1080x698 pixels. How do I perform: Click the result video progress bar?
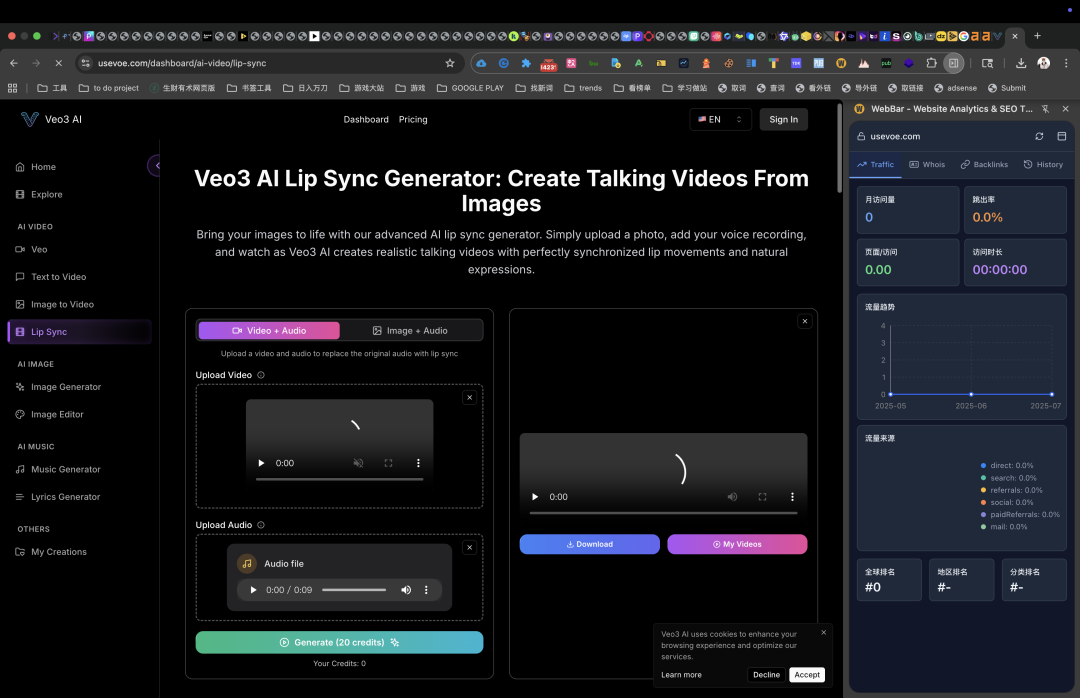click(x=663, y=513)
